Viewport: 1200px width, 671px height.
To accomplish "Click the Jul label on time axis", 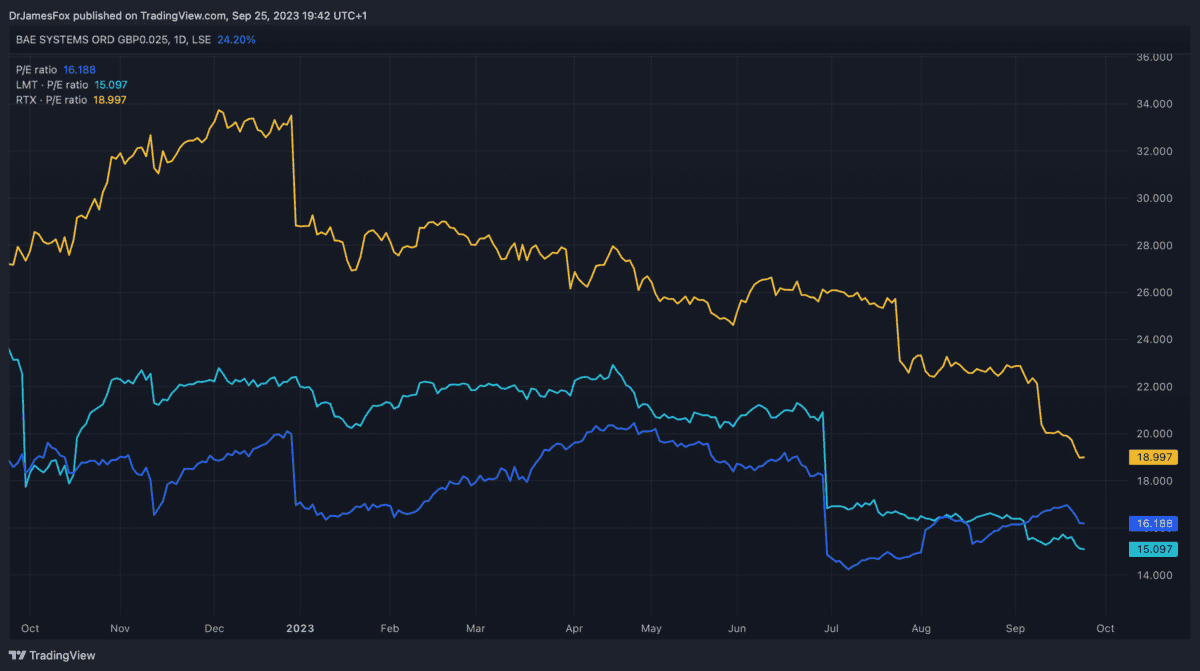I will 831,628.
